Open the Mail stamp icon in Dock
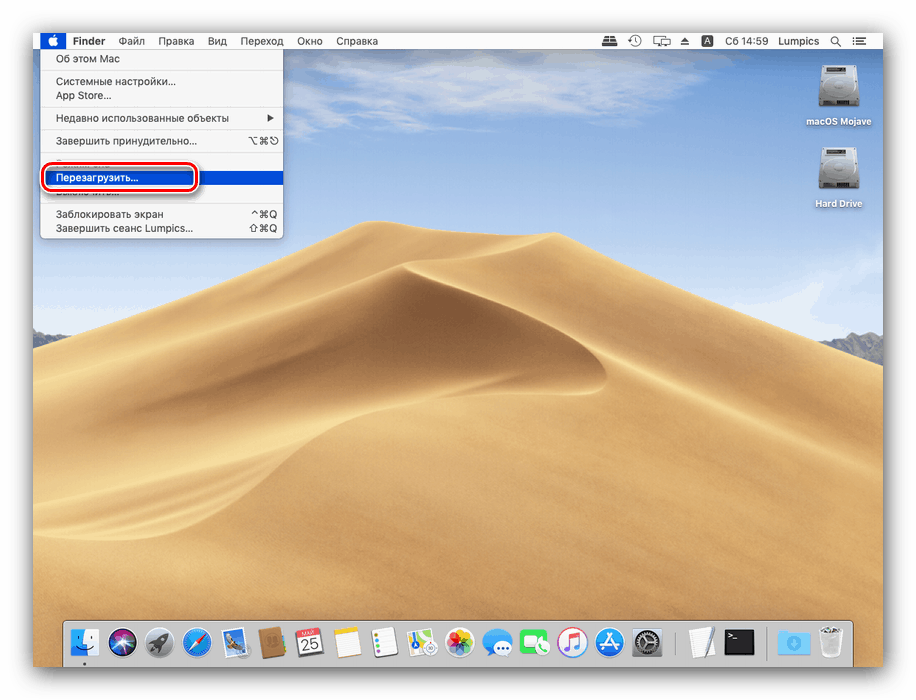The width and height of the screenshot is (916, 700). click(x=235, y=643)
